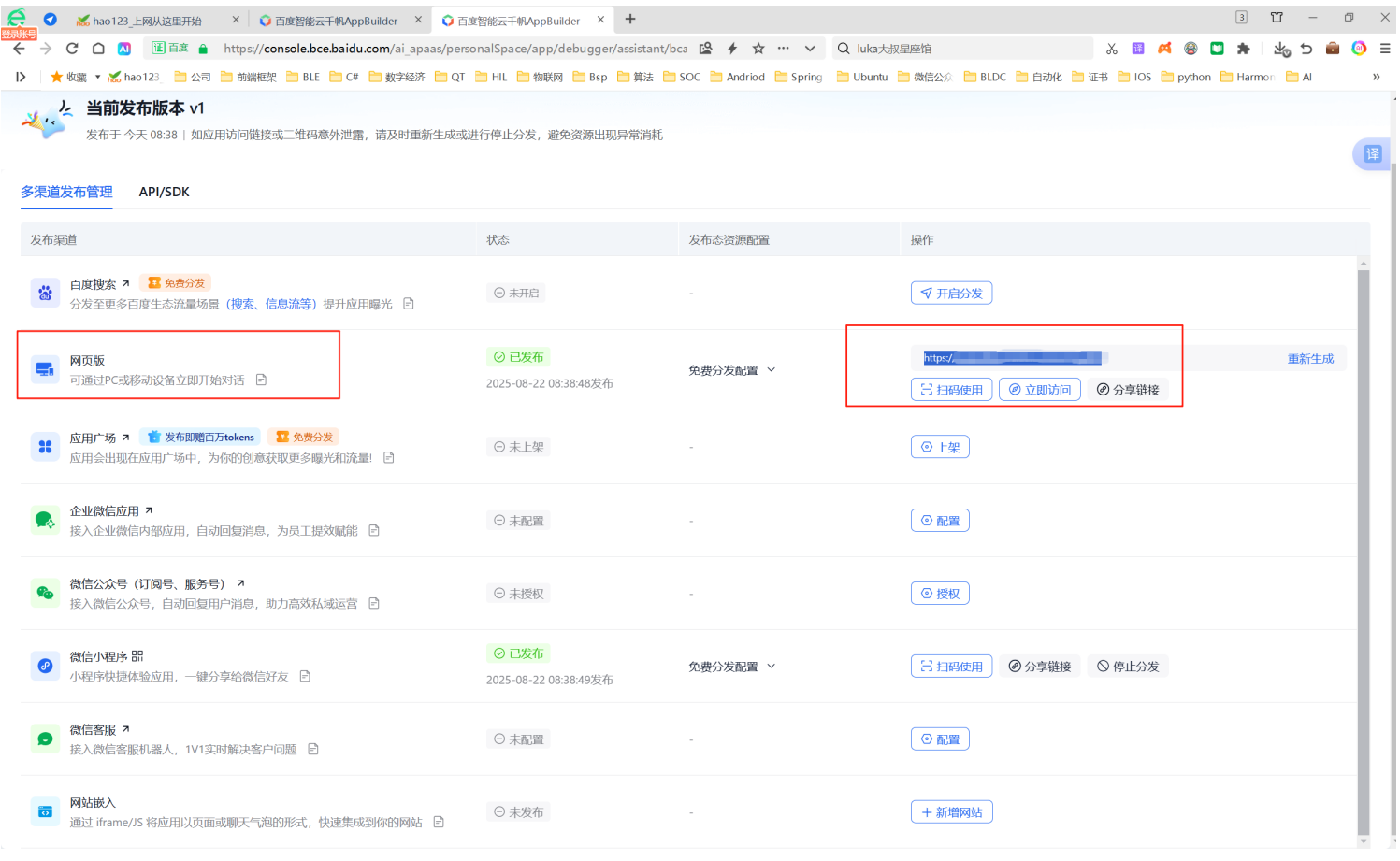Image resolution: width=1400 pixels, height=861 pixels.
Task: Bookmark this page with the star icon
Action: [758, 49]
